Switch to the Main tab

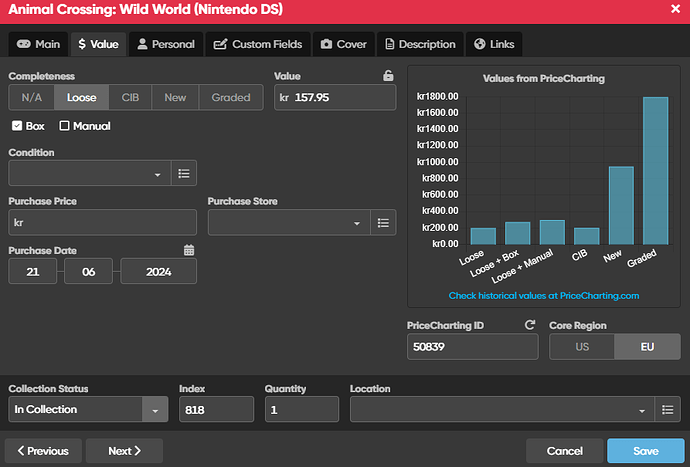coord(38,44)
